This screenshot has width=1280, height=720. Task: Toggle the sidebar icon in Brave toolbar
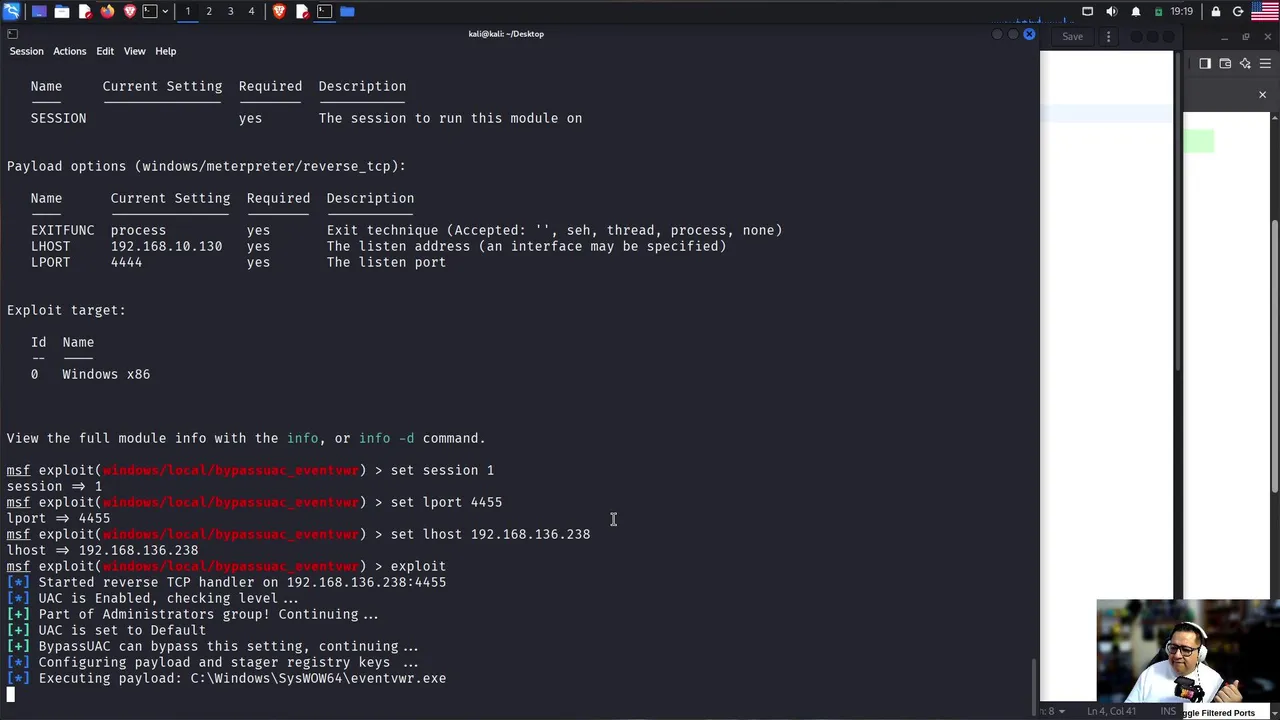[x=1205, y=63]
